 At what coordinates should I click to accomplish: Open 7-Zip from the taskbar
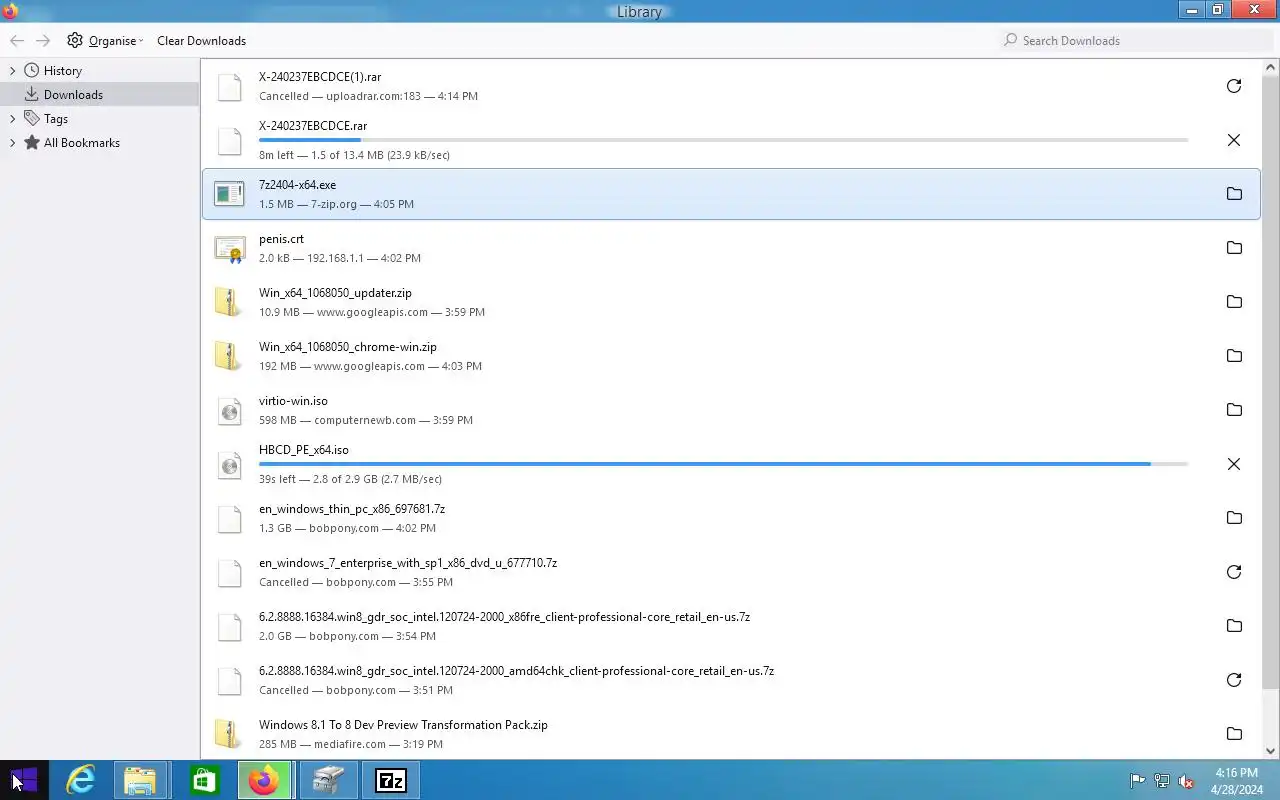click(390, 780)
